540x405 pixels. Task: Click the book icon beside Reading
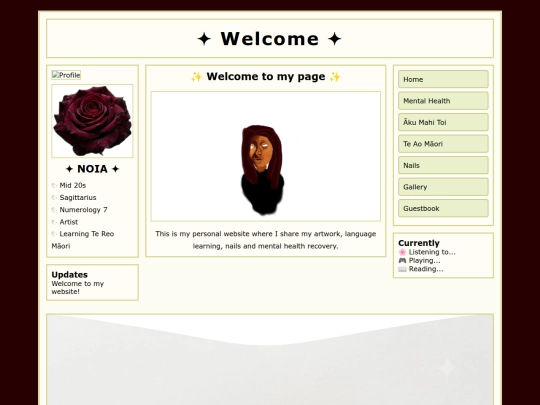coord(402,269)
